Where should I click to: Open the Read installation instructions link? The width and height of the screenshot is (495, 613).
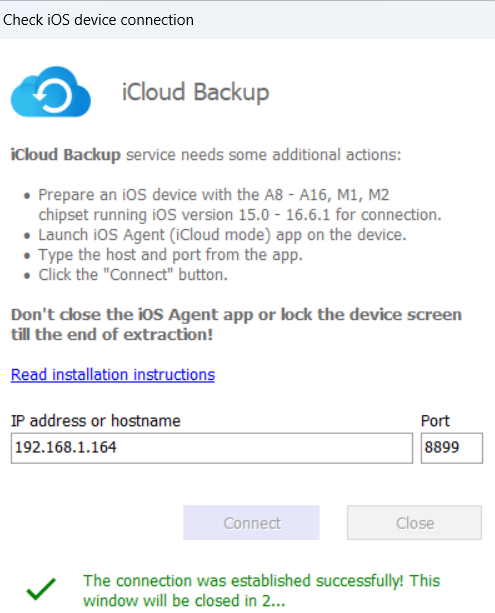[x=113, y=375]
